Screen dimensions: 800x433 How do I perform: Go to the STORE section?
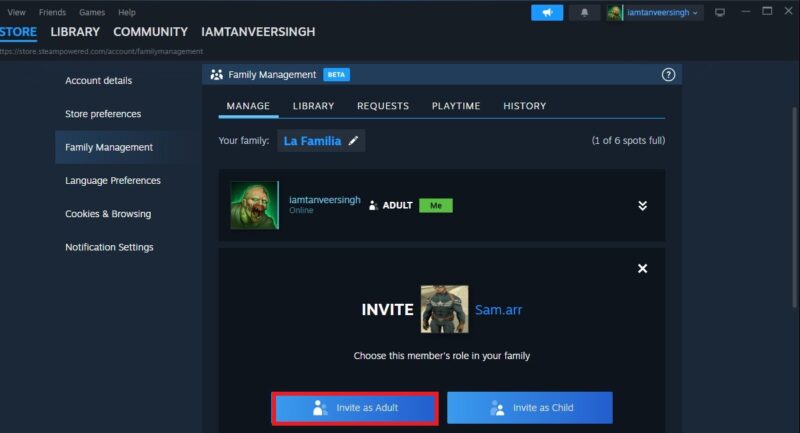(18, 32)
